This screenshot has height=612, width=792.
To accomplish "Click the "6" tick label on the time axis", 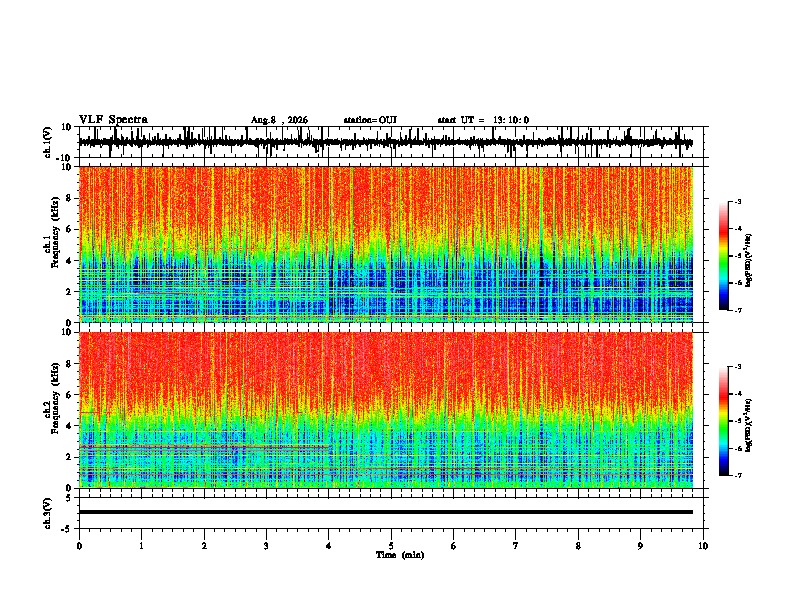I will click(454, 546).
